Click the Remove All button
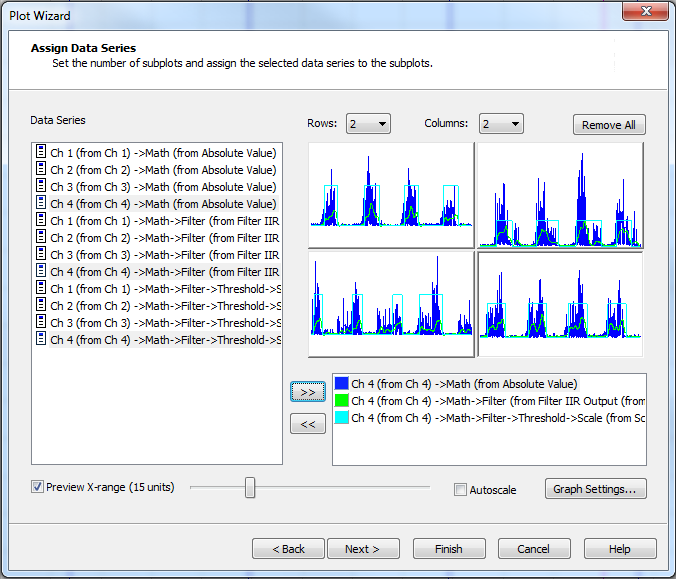Viewport: 676px width, 579px height. point(609,125)
